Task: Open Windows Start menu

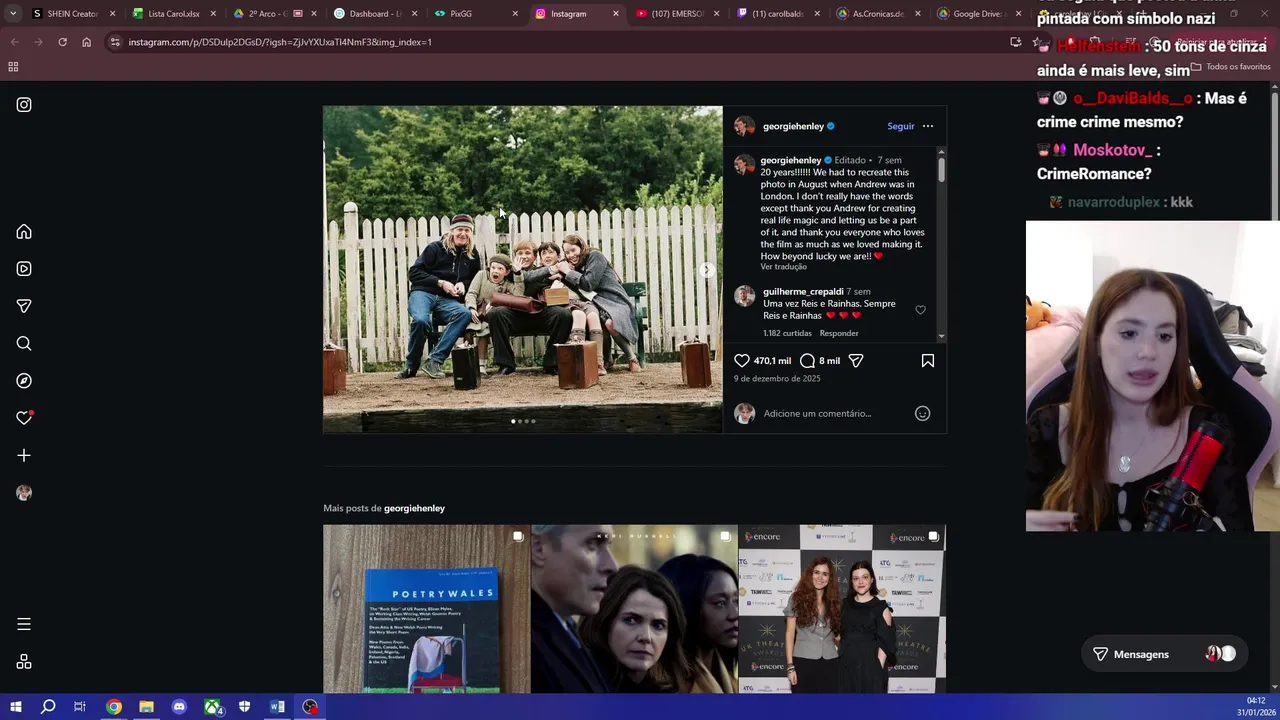Action: 15,707
